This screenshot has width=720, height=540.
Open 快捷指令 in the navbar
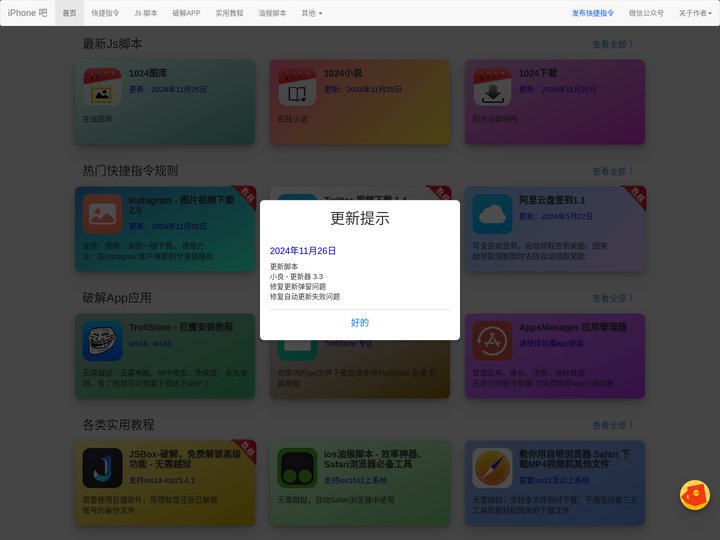(x=105, y=13)
